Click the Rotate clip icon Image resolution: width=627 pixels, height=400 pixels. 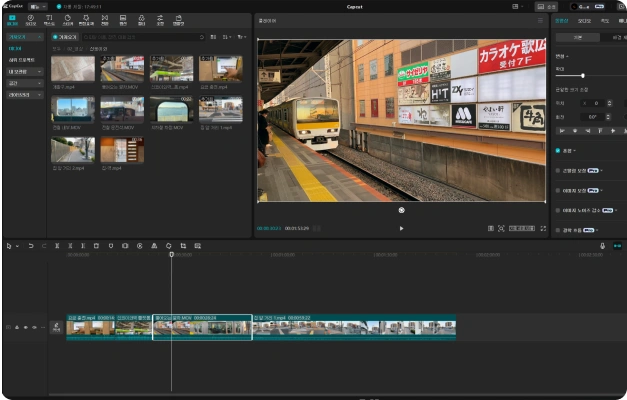[168, 246]
